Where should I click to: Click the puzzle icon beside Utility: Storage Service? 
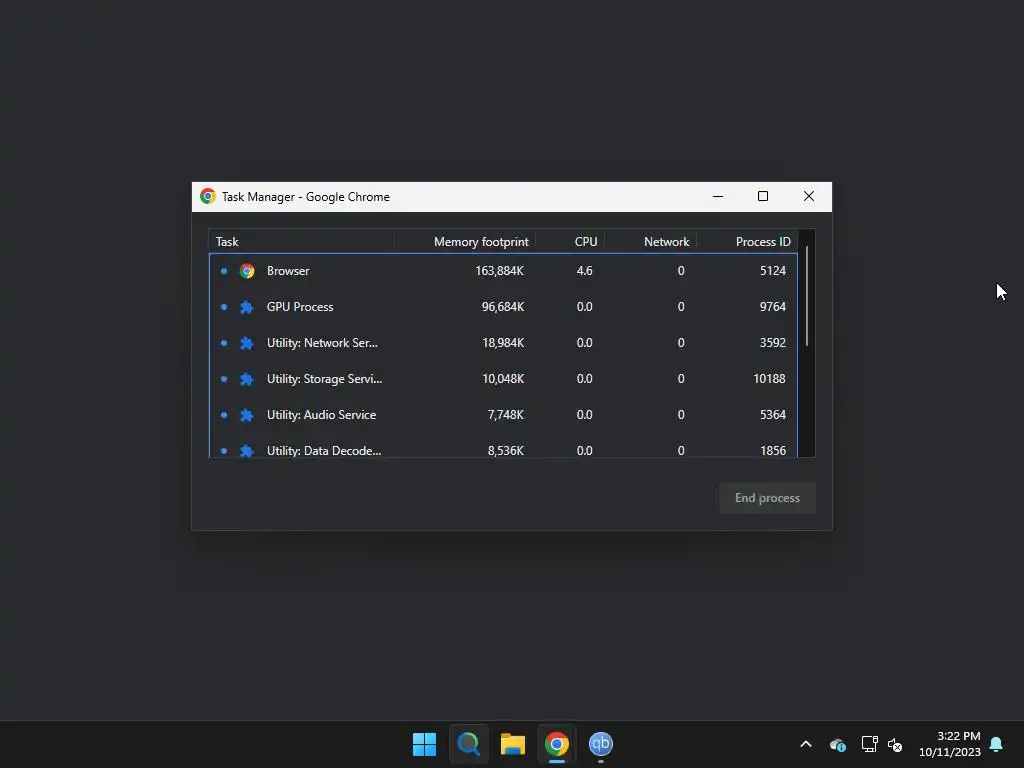tap(247, 379)
